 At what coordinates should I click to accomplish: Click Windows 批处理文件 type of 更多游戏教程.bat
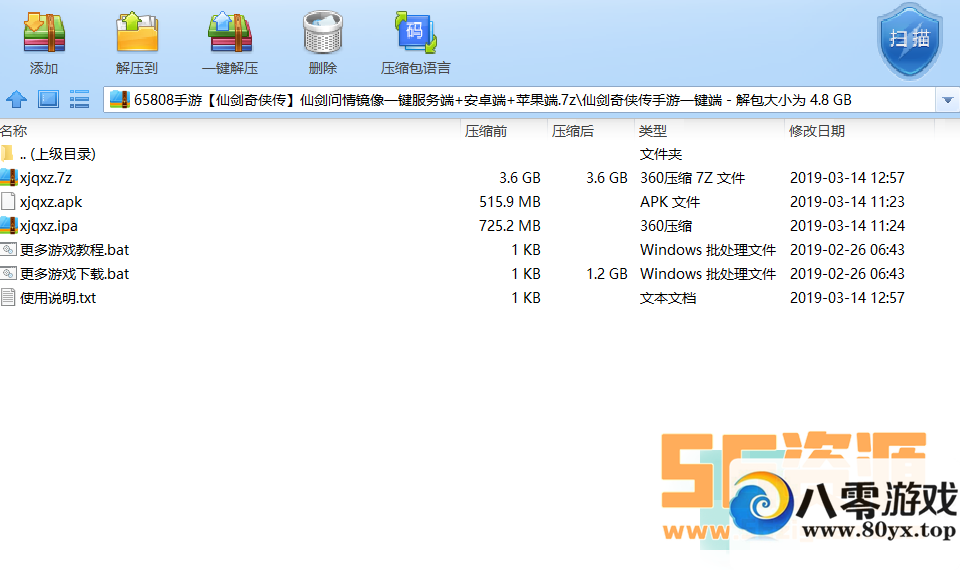(708, 250)
